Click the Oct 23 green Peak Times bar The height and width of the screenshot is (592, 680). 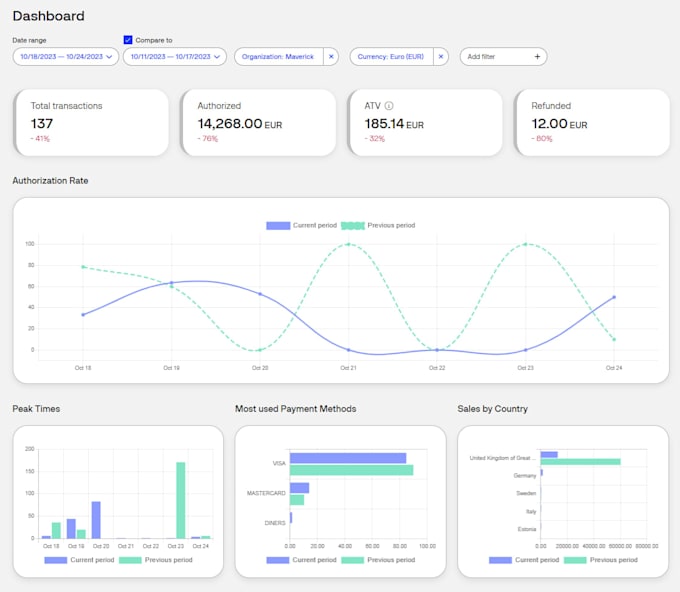tap(181, 500)
